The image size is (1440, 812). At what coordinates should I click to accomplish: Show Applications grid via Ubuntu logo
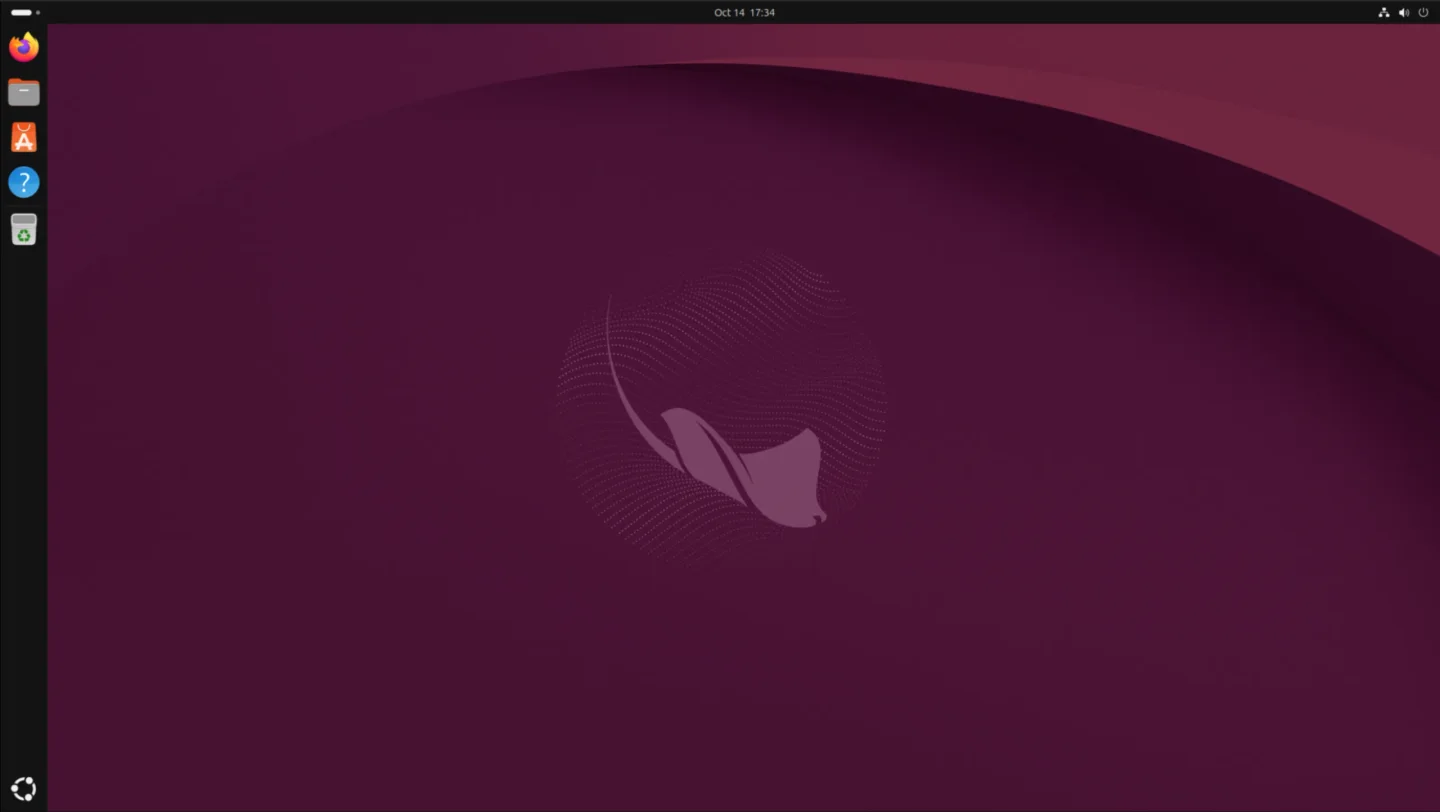tap(23, 789)
